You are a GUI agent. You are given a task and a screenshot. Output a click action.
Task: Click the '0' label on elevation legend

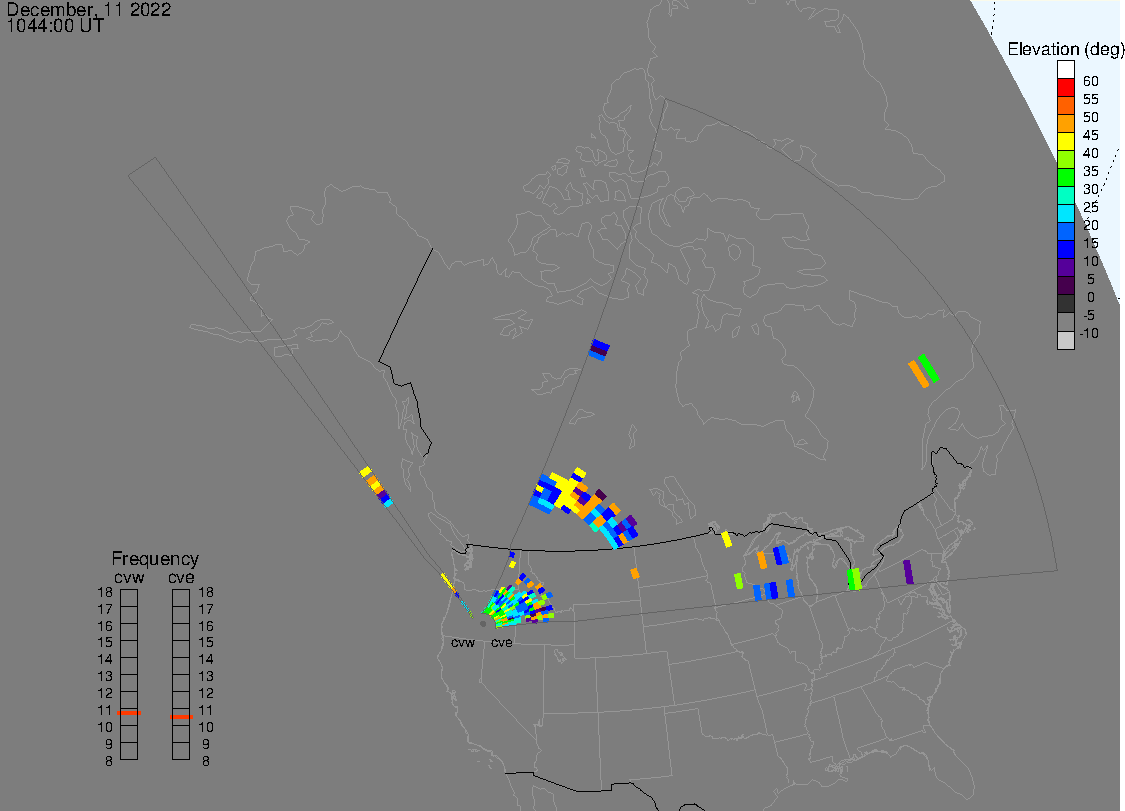point(1091,297)
